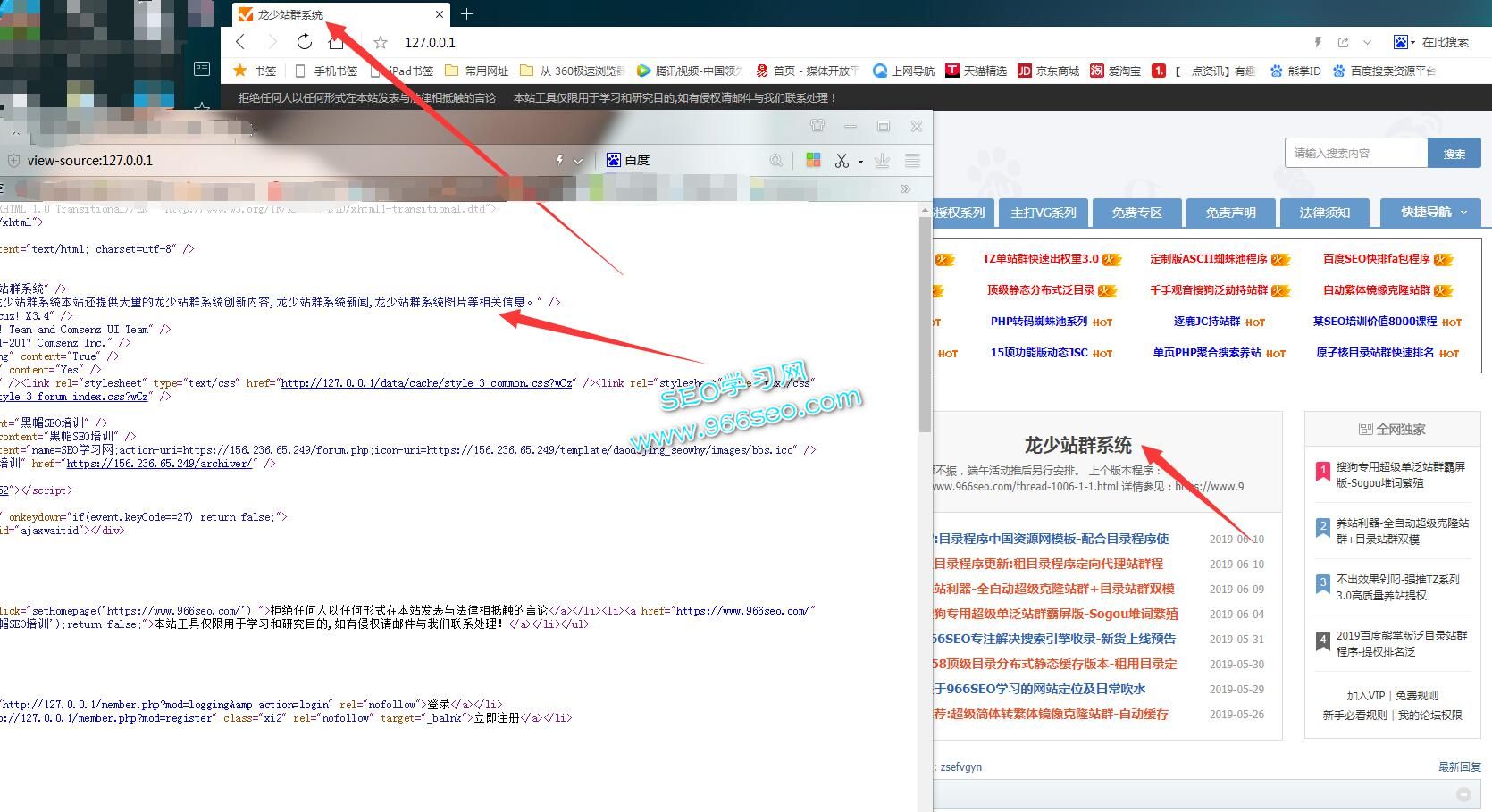The image size is (1492, 812).
Task: Open the 常用网址 bookmark folder
Action: [x=476, y=71]
